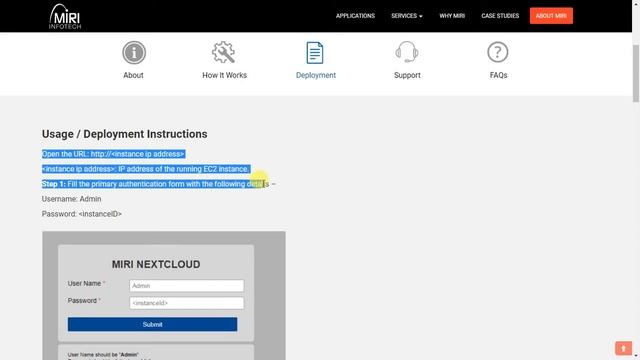Click the blue Submit button
Screen dimensions: 640x360
(x=152, y=324)
